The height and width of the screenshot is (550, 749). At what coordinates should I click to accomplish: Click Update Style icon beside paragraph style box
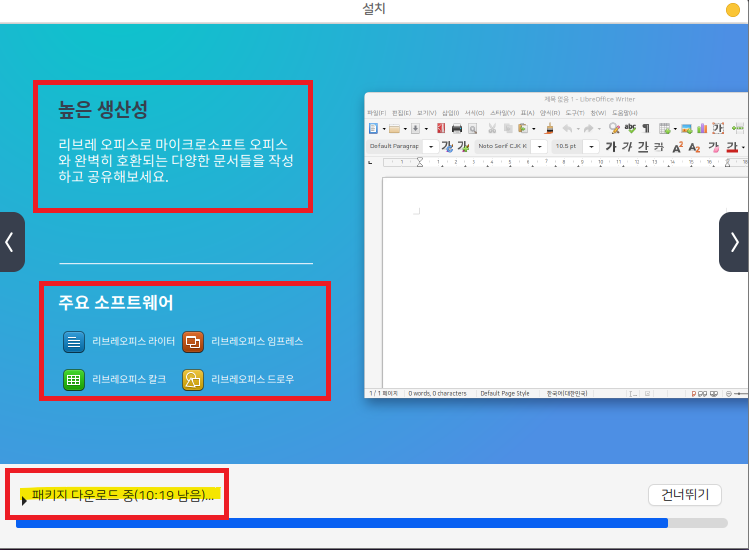(x=447, y=146)
